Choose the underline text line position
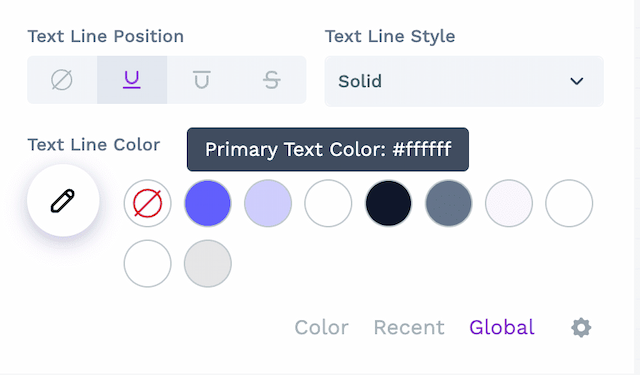 (132, 80)
